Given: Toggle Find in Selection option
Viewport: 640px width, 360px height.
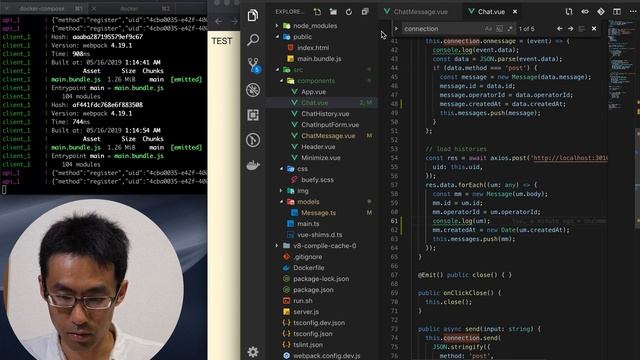Looking at the screenshot, I should point(582,29).
